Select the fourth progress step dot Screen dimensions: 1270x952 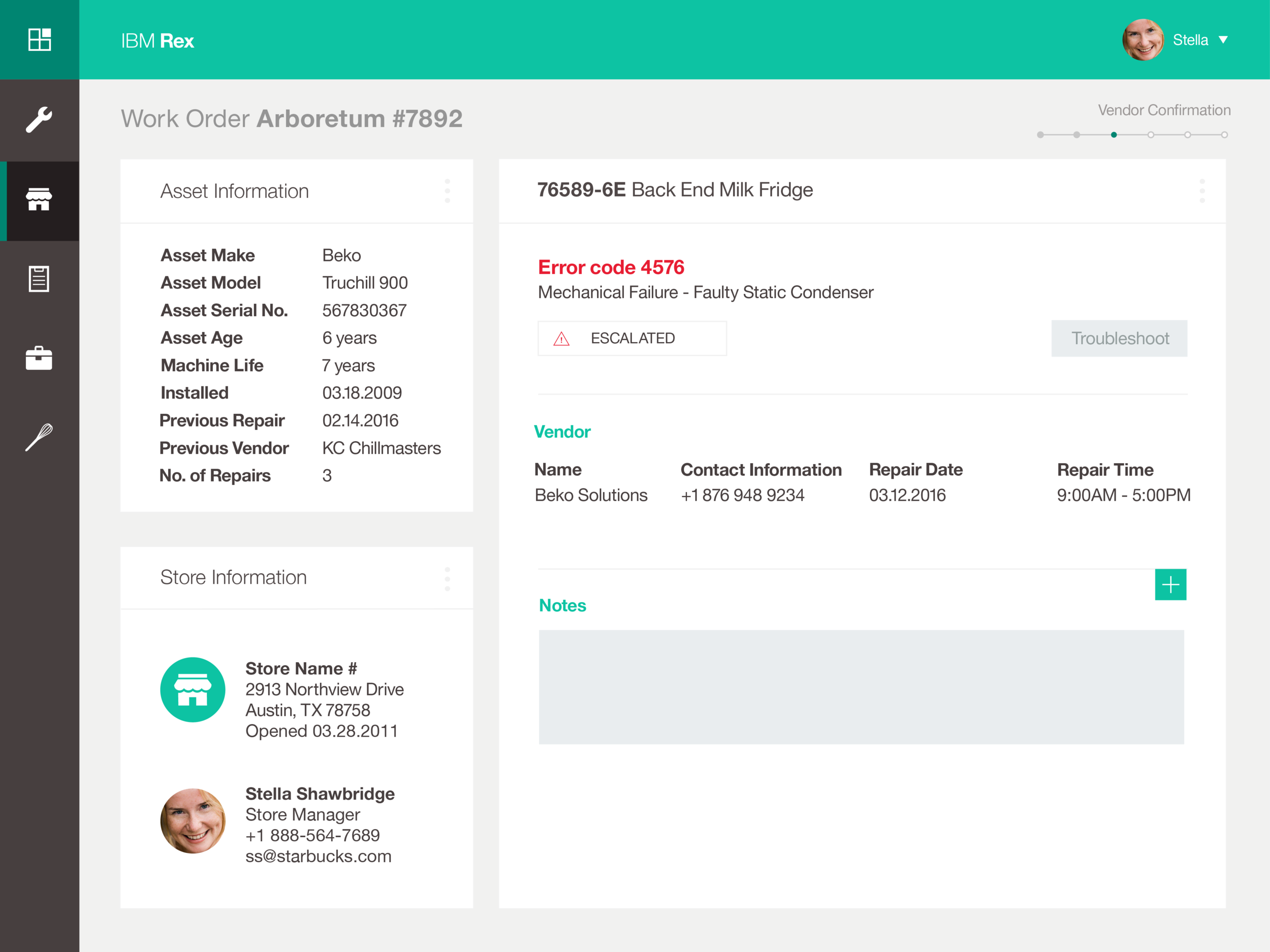(1151, 135)
